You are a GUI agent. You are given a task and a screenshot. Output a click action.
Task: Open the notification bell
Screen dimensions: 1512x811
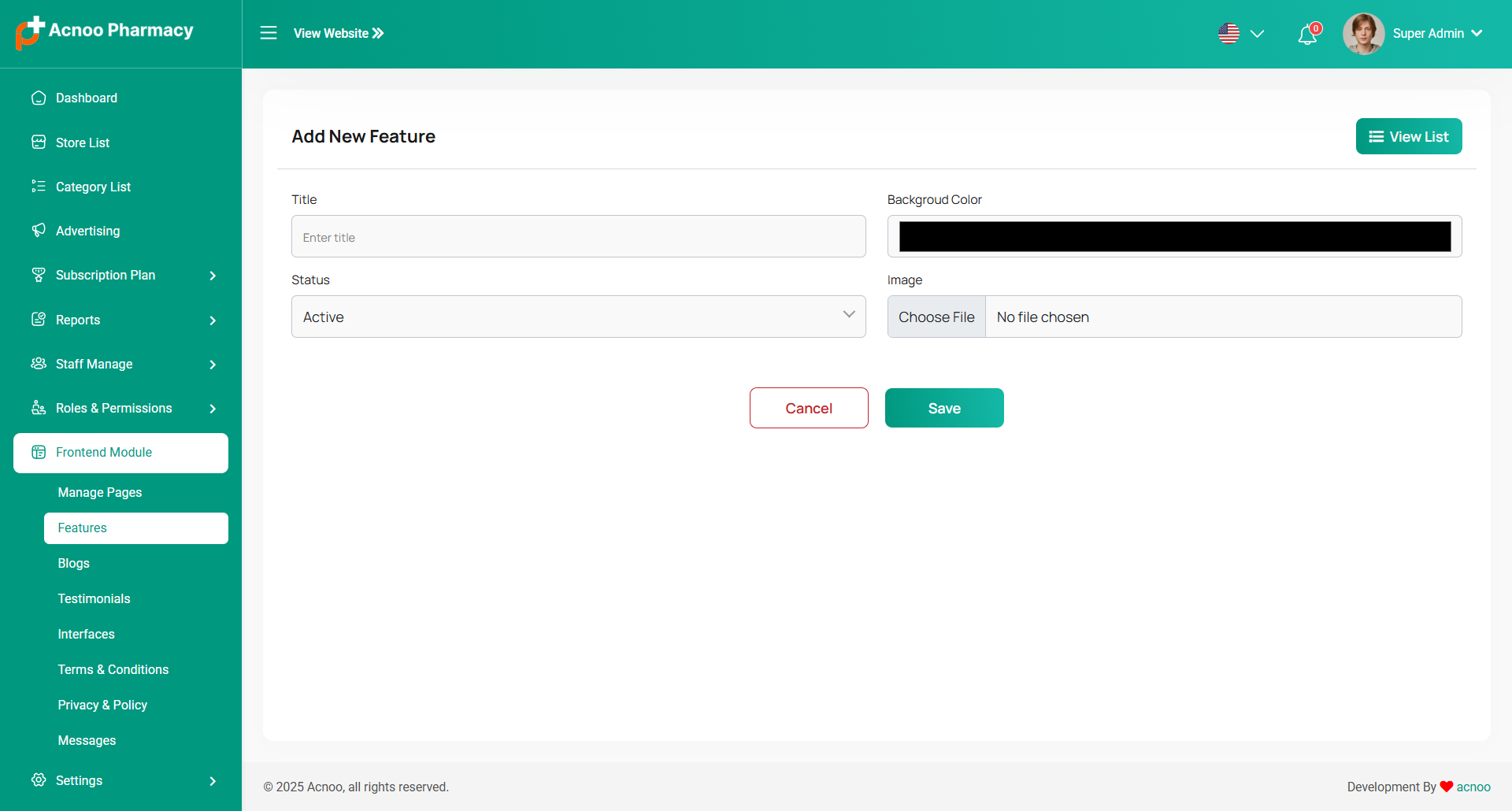click(1307, 35)
